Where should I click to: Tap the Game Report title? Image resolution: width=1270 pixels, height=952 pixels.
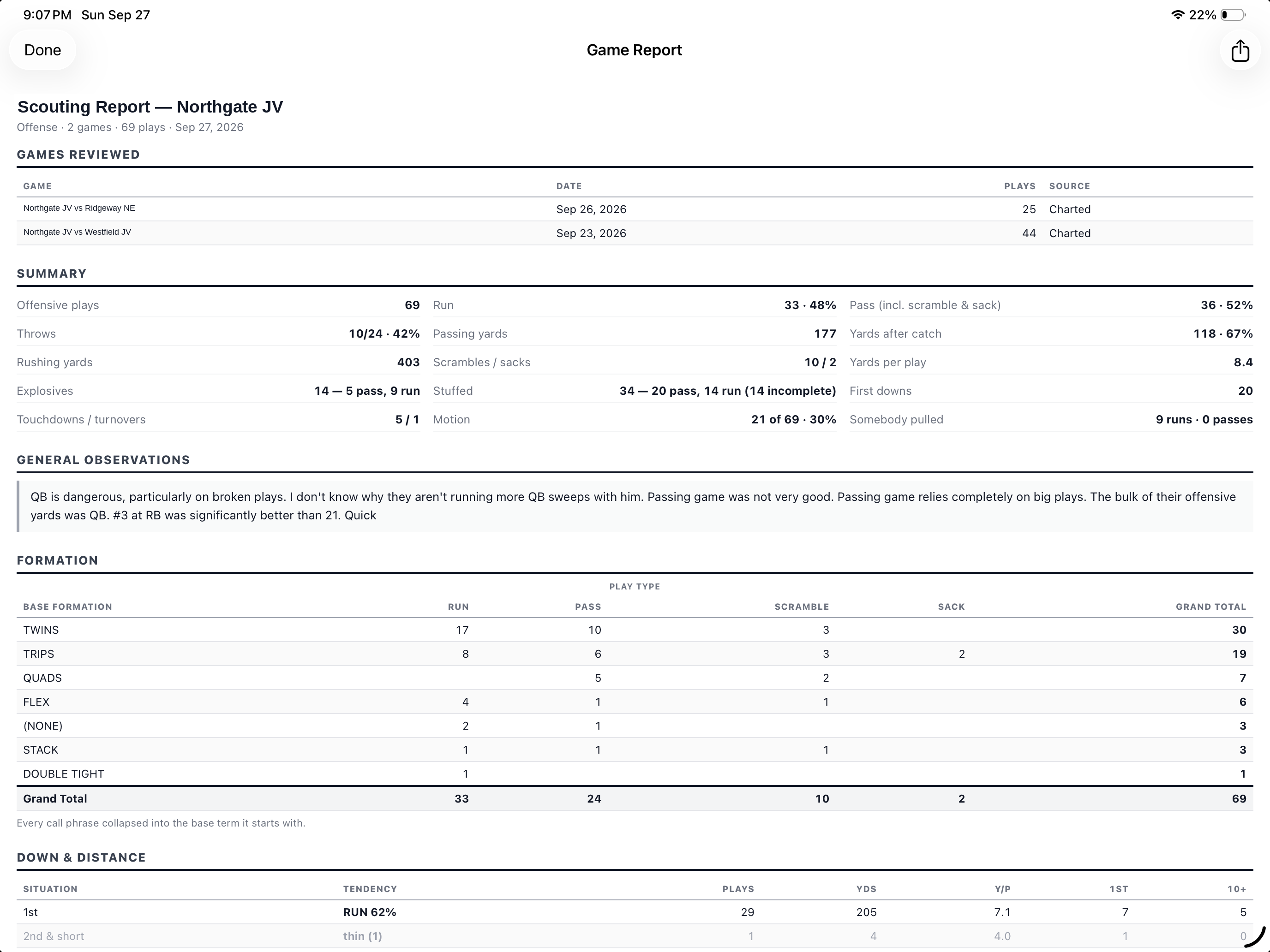[634, 50]
